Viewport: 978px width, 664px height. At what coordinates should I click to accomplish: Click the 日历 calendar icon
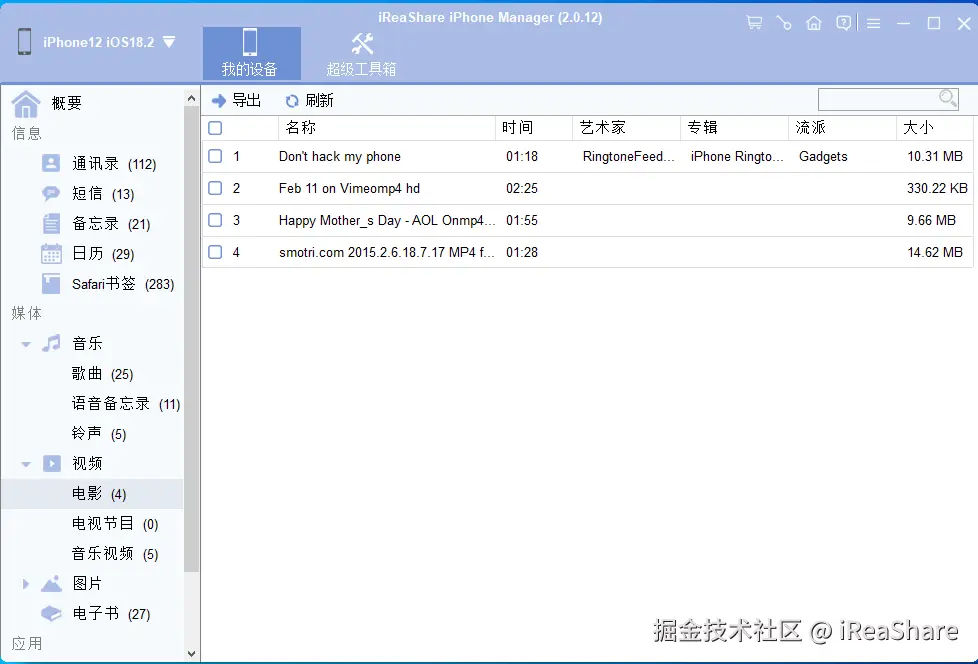51,253
